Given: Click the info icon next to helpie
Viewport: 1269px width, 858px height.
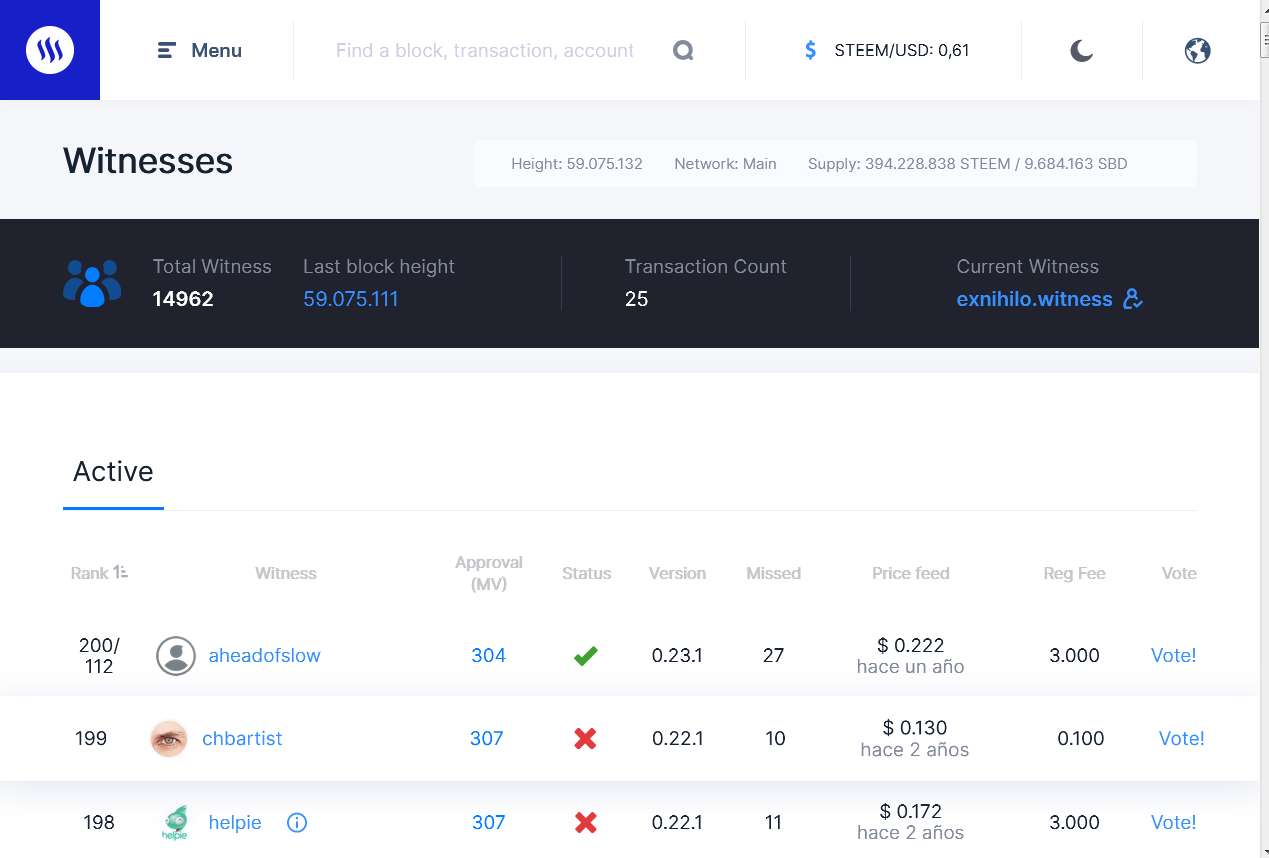Looking at the screenshot, I should tap(297, 823).
